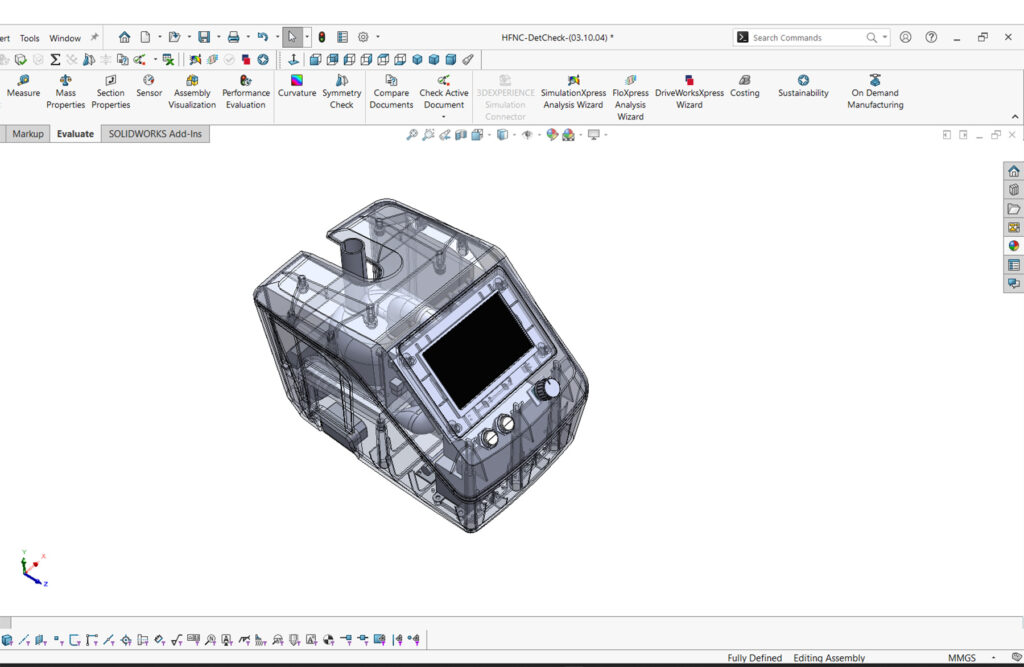This screenshot has height=667, width=1024.
Task: Open On Demand Manufacturing
Action: pyautogui.click(x=875, y=92)
